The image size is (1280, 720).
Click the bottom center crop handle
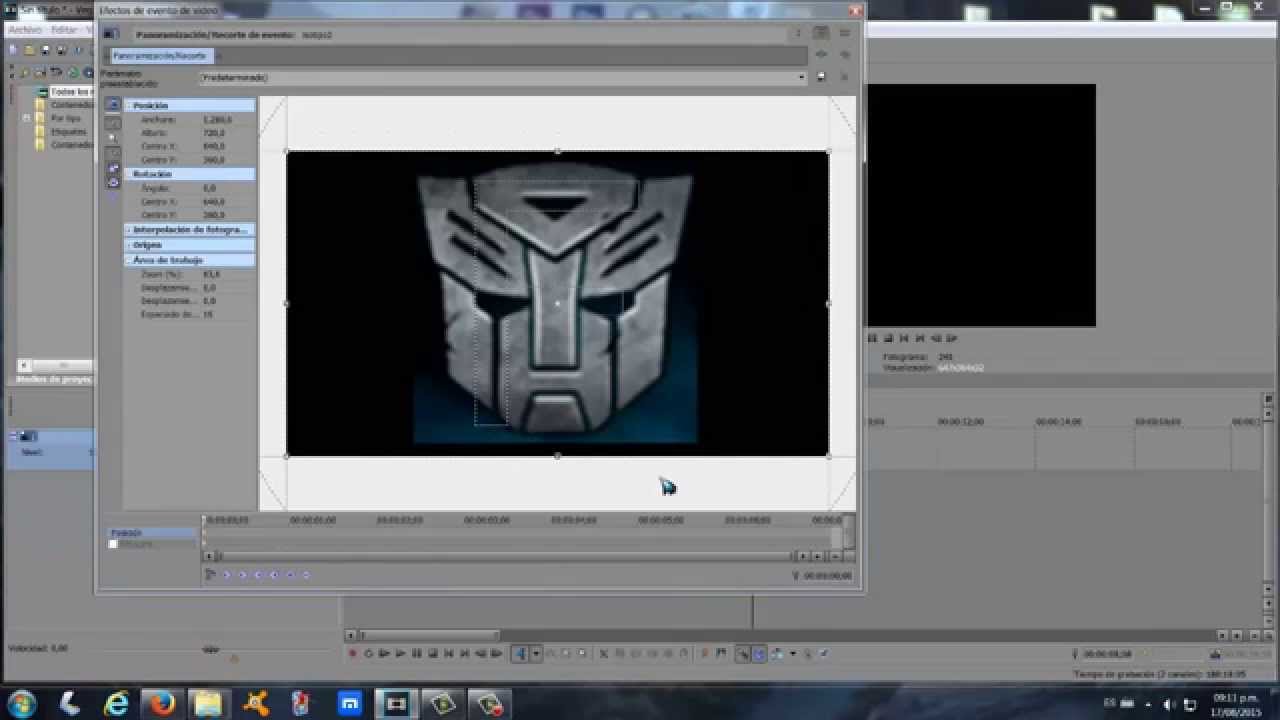pos(557,456)
